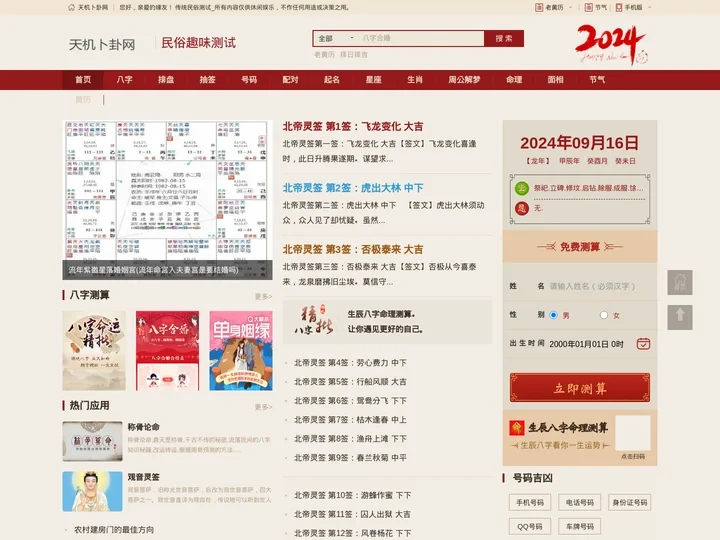Image resolution: width=720 pixels, height=540 pixels.
Task: Open 北帝灵签 第9签:春兰秋菊 中平
Action: coord(350,457)
